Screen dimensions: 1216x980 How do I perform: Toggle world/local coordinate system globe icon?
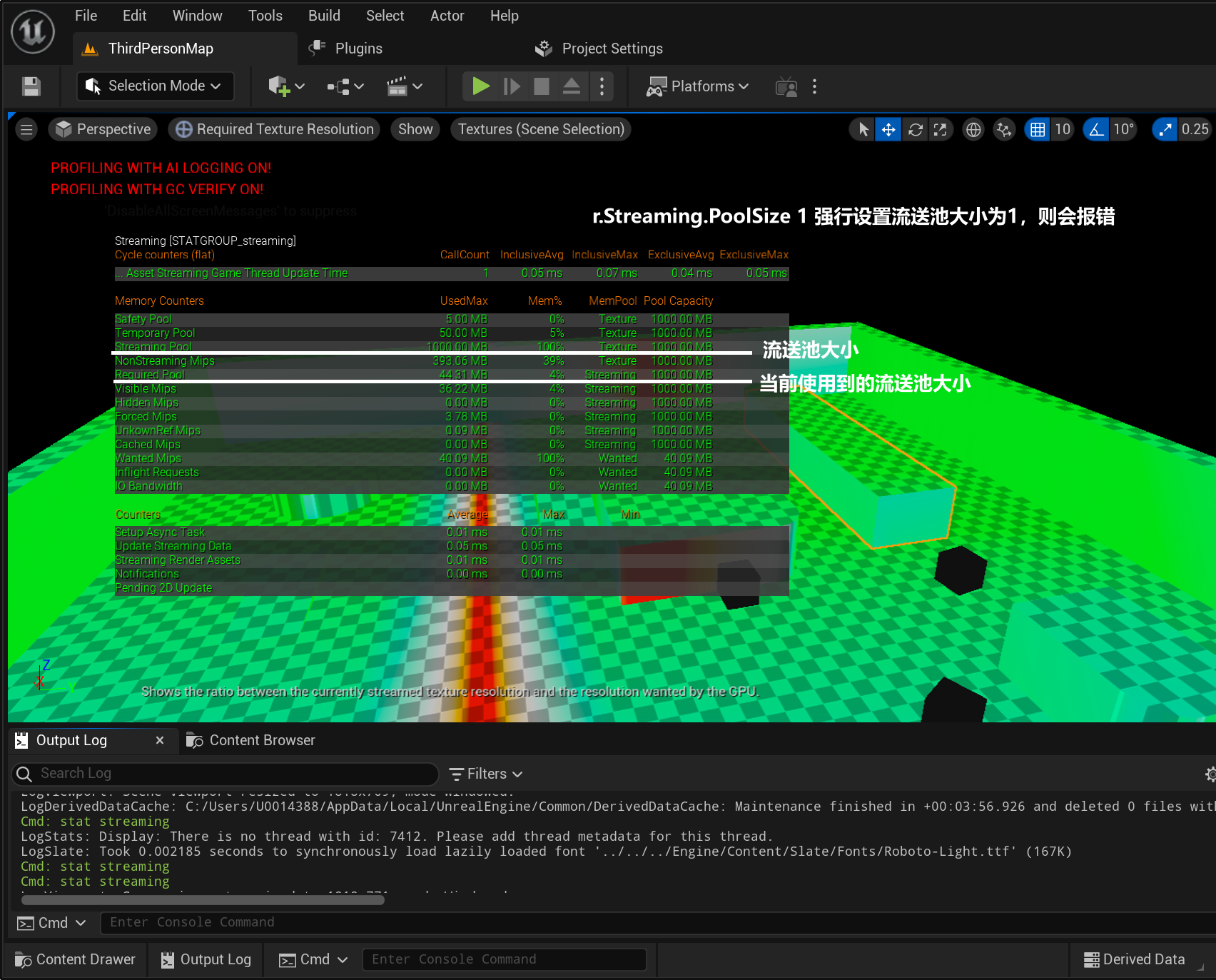click(x=973, y=129)
